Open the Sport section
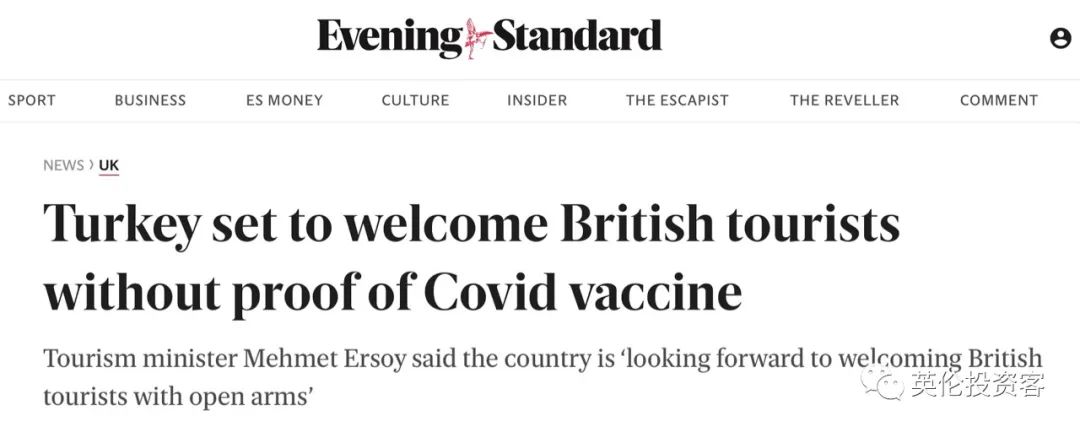The height and width of the screenshot is (432, 1080). [x=32, y=100]
